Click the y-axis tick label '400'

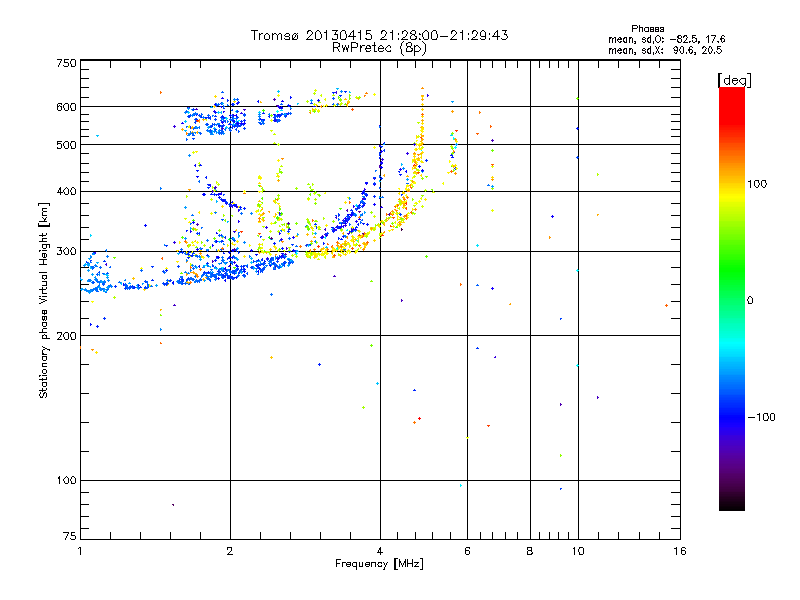point(66,192)
